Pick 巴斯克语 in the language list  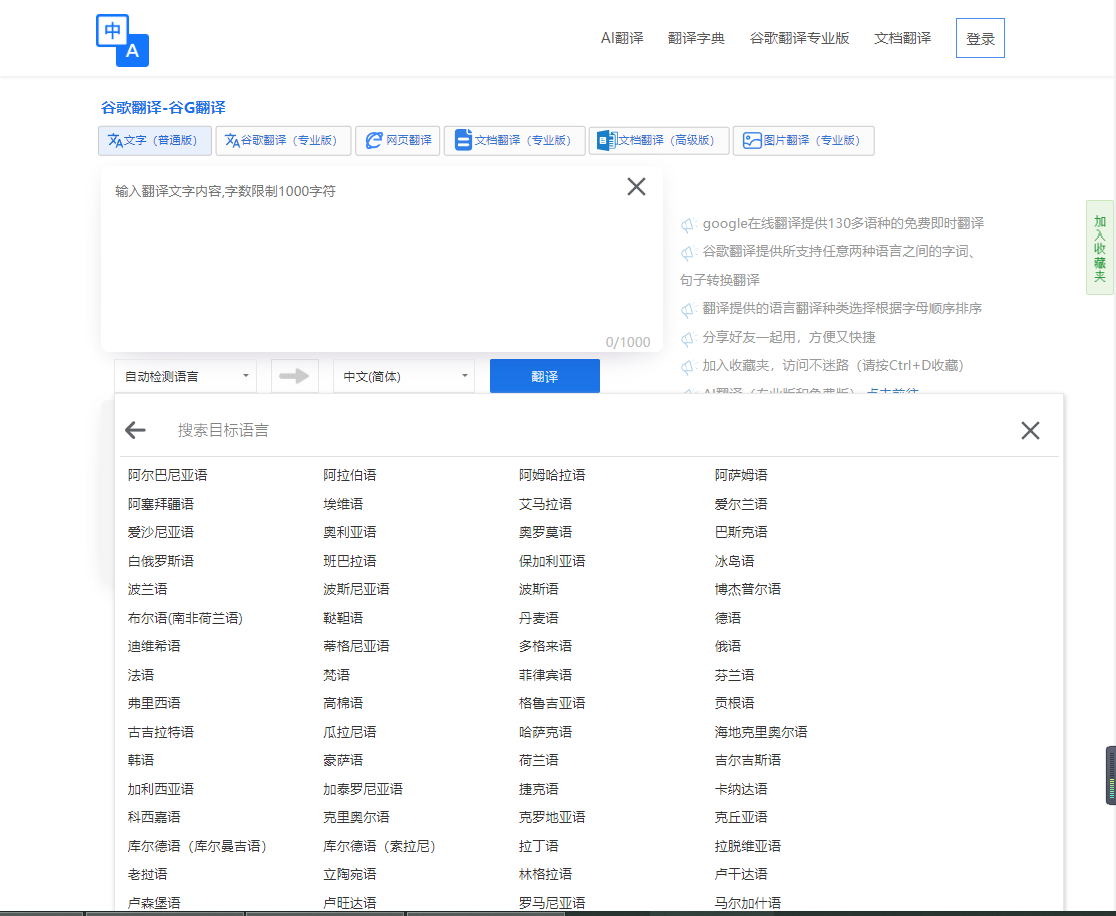click(x=741, y=532)
